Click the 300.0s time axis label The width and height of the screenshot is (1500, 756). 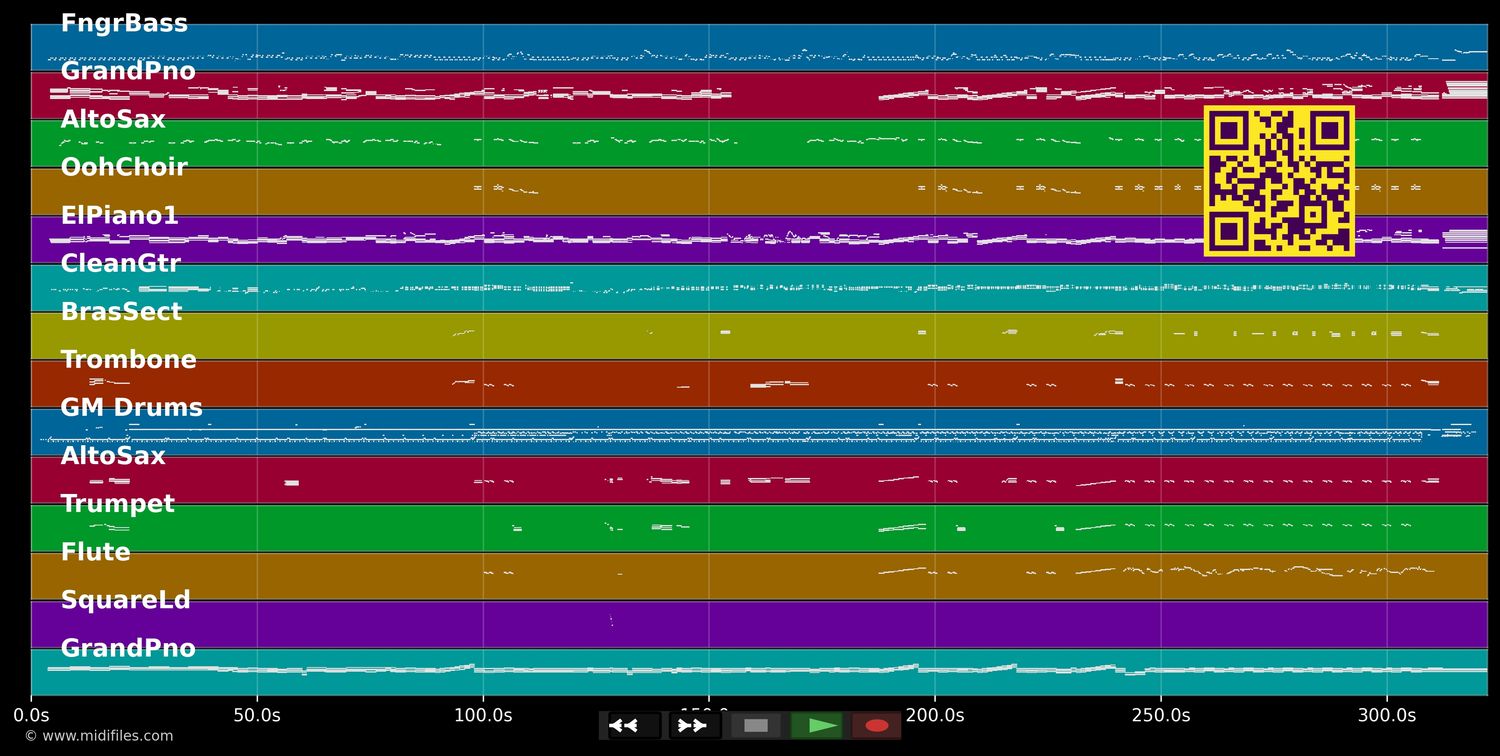pos(1386,716)
